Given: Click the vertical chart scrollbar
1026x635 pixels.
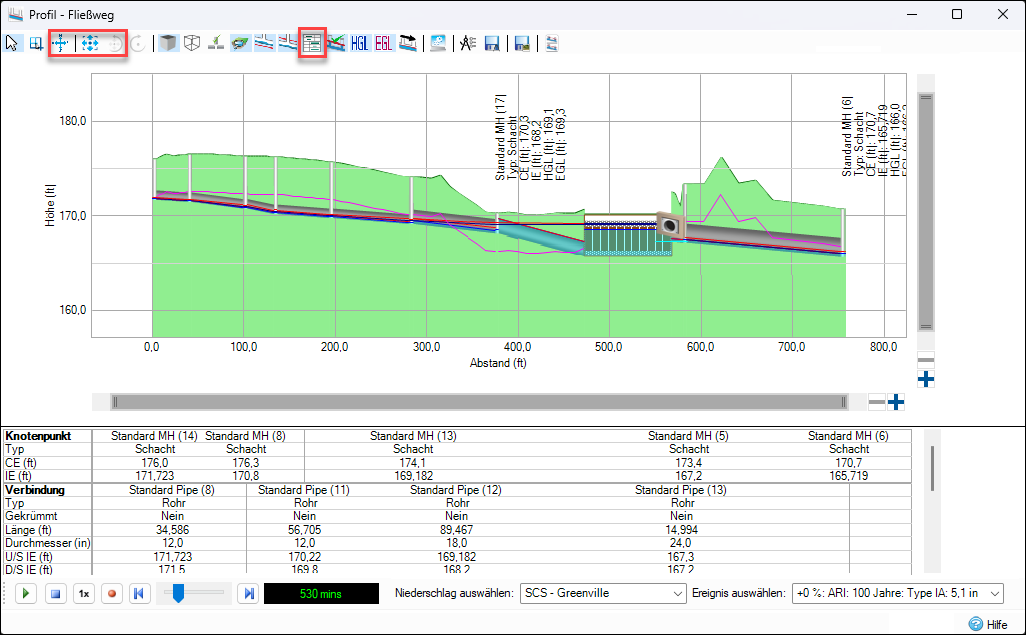Looking at the screenshot, I should pyautogui.click(x=925, y=212).
